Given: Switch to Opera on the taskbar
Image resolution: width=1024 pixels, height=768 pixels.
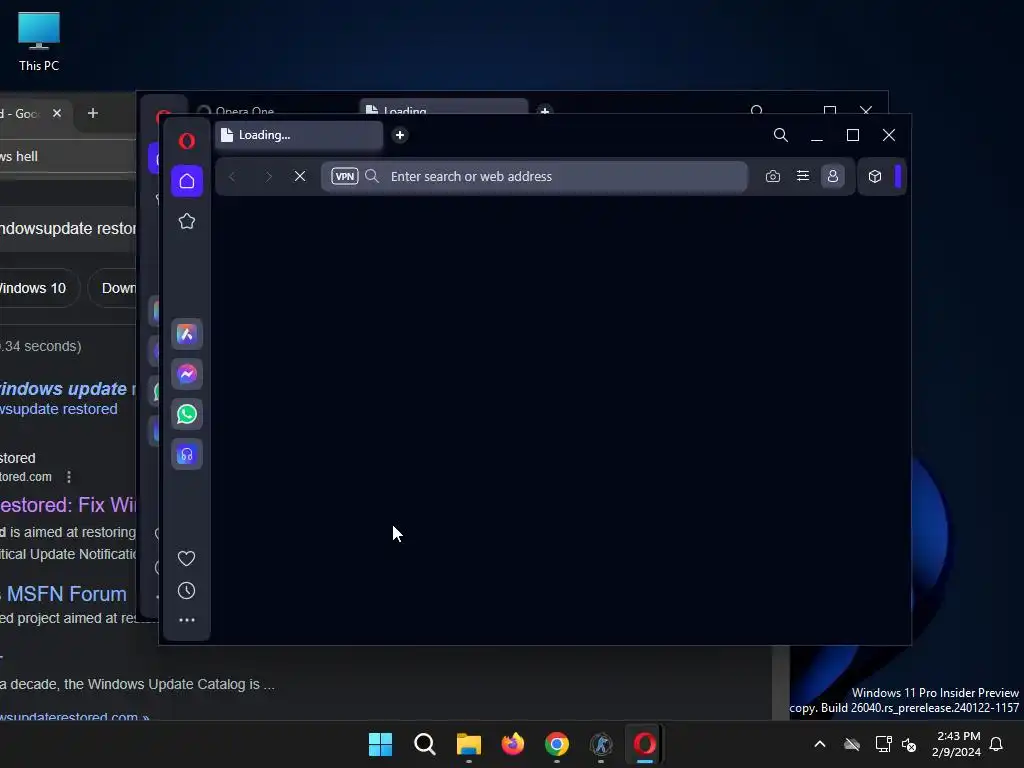Looking at the screenshot, I should point(645,744).
